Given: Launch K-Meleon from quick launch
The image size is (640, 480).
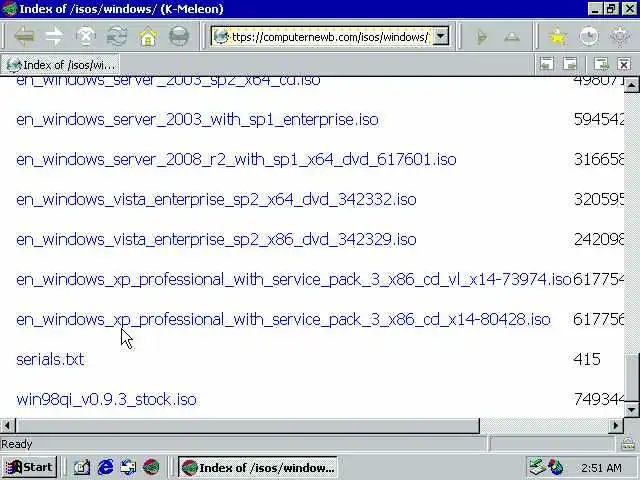Looking at the screenshot, I should point(151,467).
